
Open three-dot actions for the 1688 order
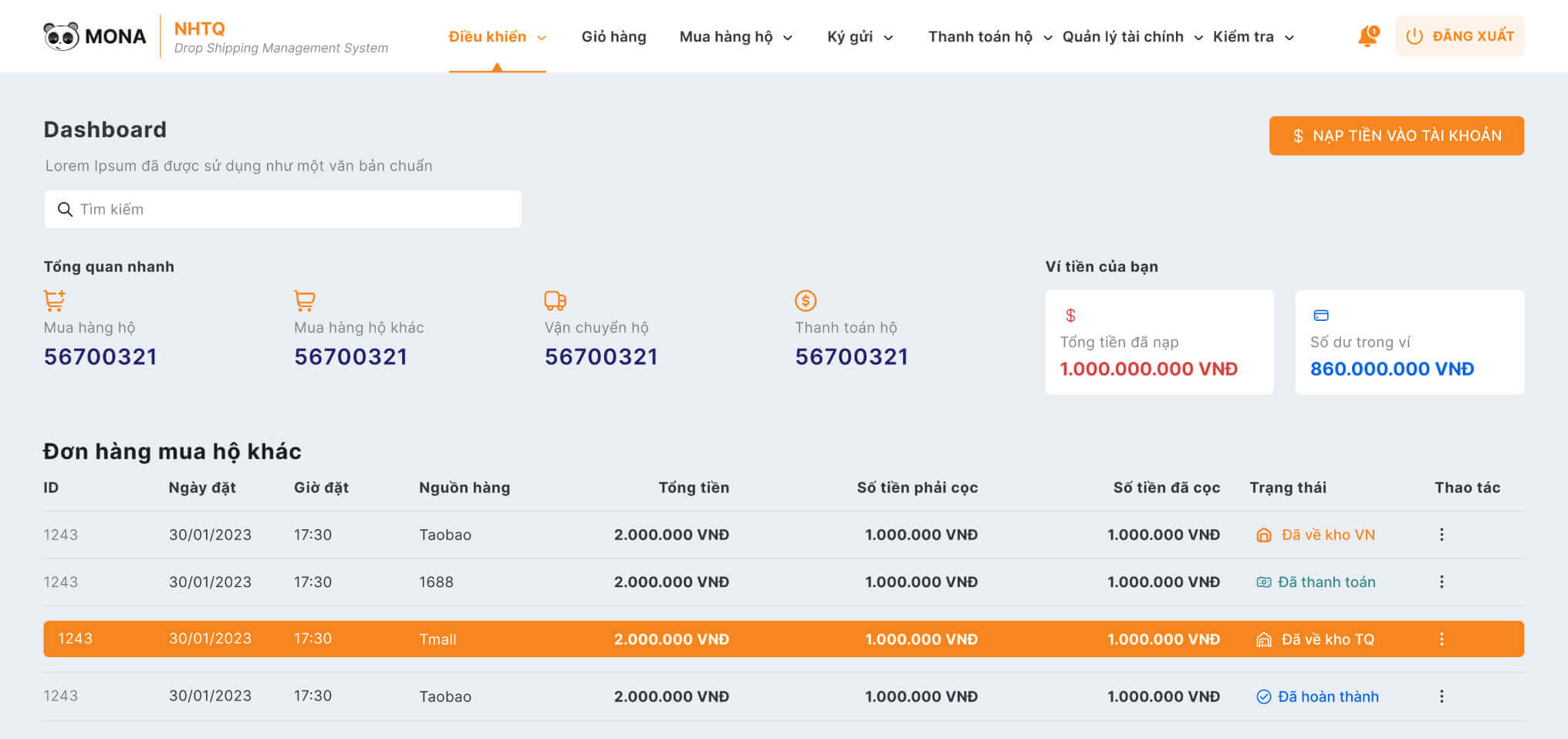1441,582
